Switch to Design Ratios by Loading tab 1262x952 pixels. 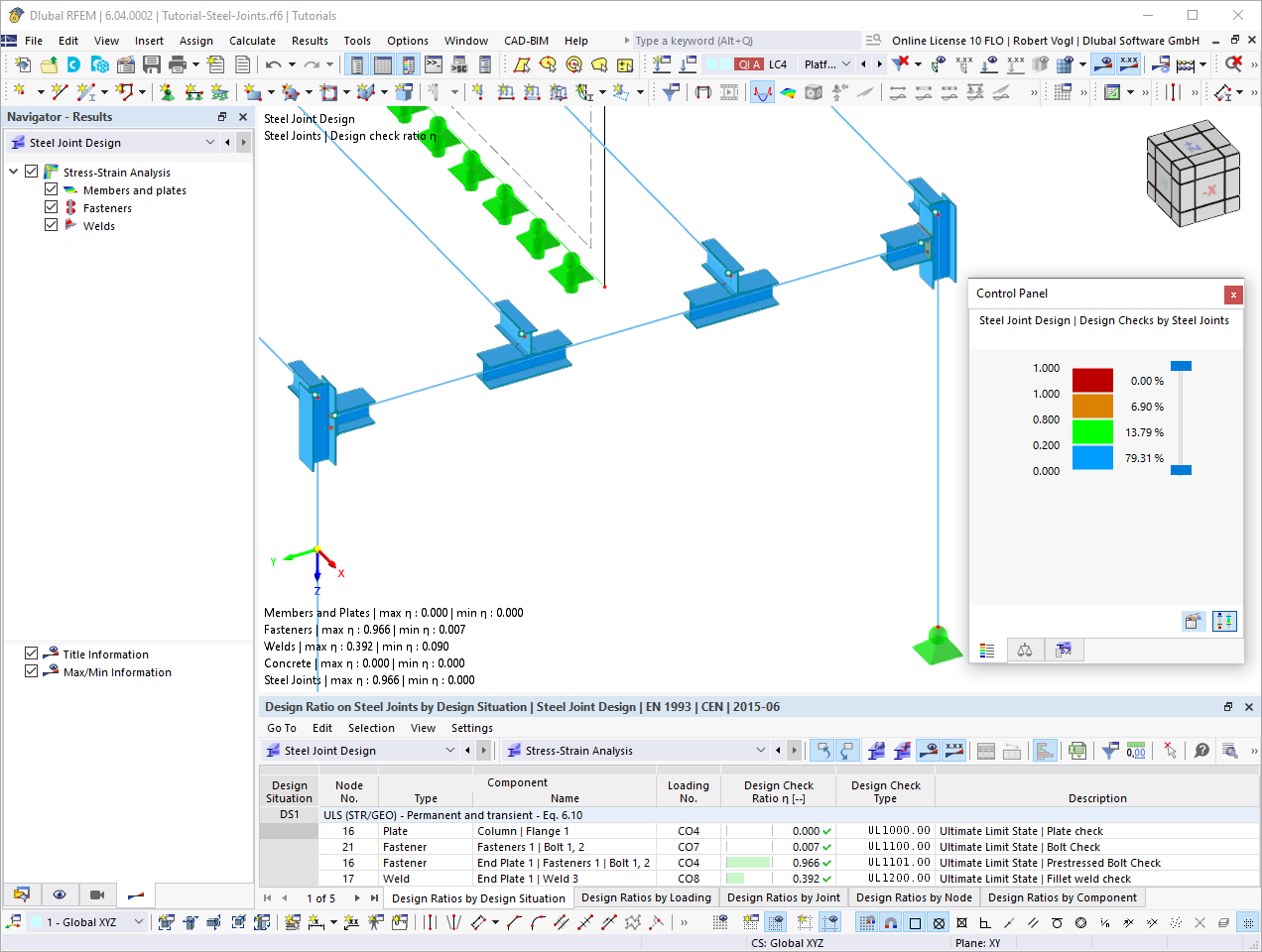(x=646, y=897)
